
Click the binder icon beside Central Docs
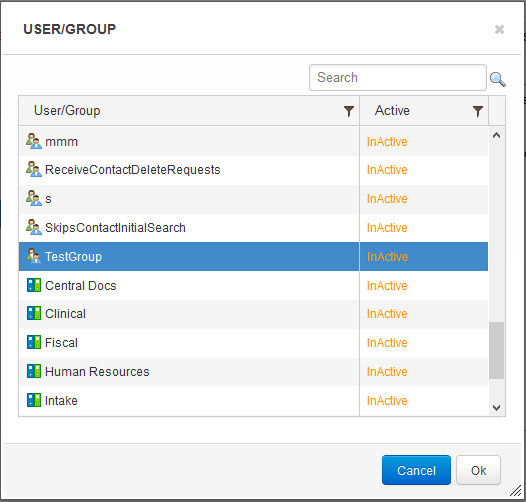34,285
